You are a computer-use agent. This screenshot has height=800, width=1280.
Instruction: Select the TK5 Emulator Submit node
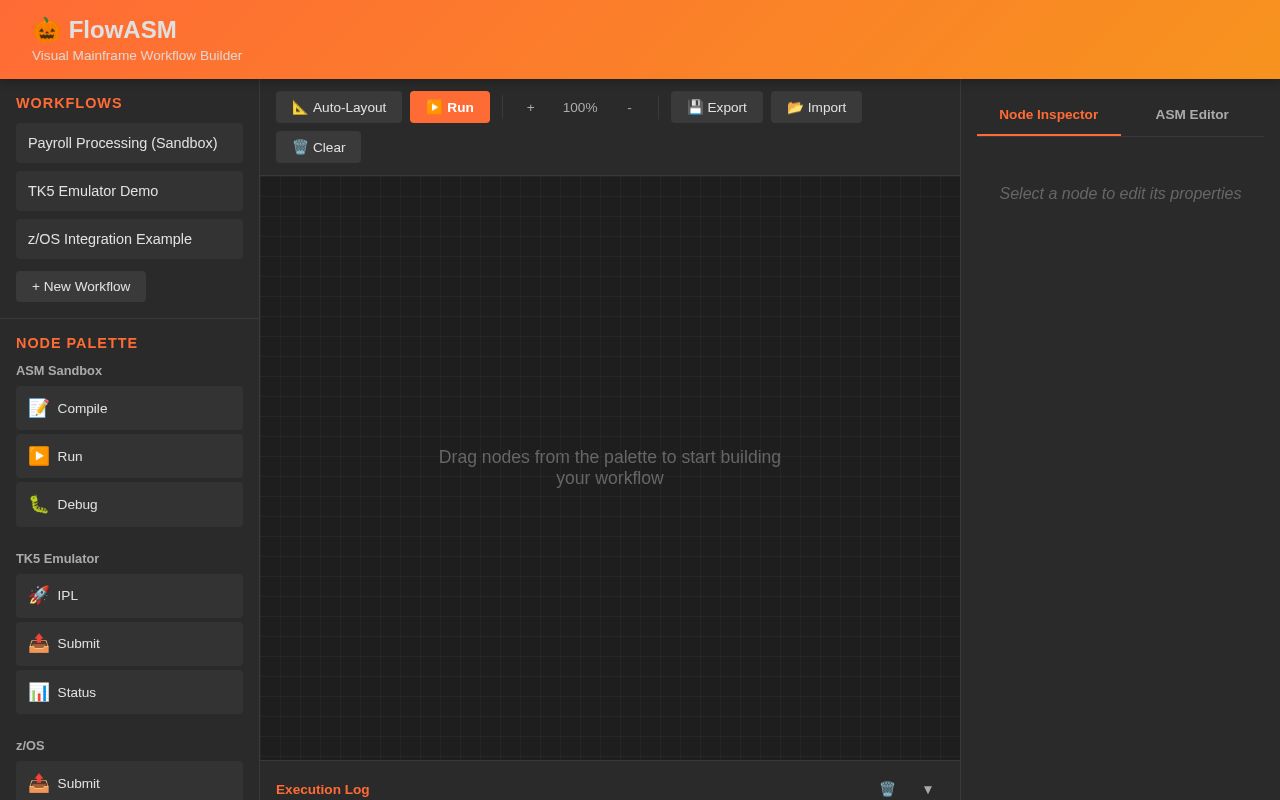pyautogui.click(x=129, y=643)
